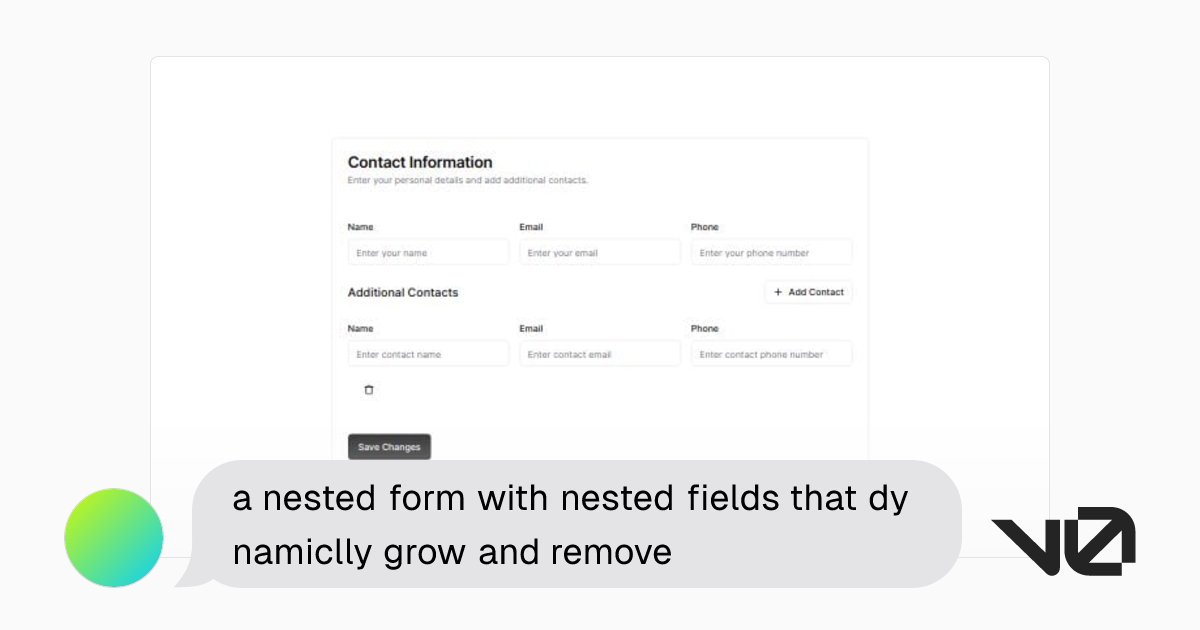
Task: Click the Email label in Additional Contacts
Action: click(x=531, y=328)
